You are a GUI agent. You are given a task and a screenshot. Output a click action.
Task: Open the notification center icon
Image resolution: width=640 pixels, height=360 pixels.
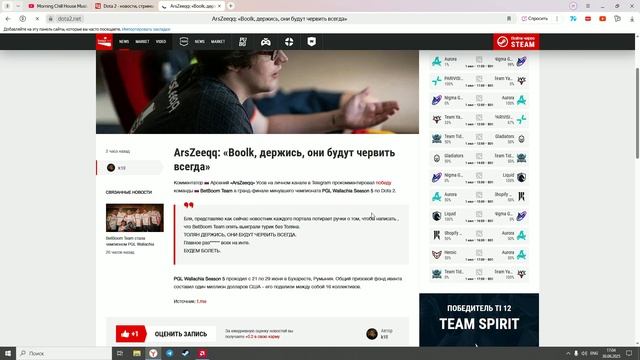629,353
